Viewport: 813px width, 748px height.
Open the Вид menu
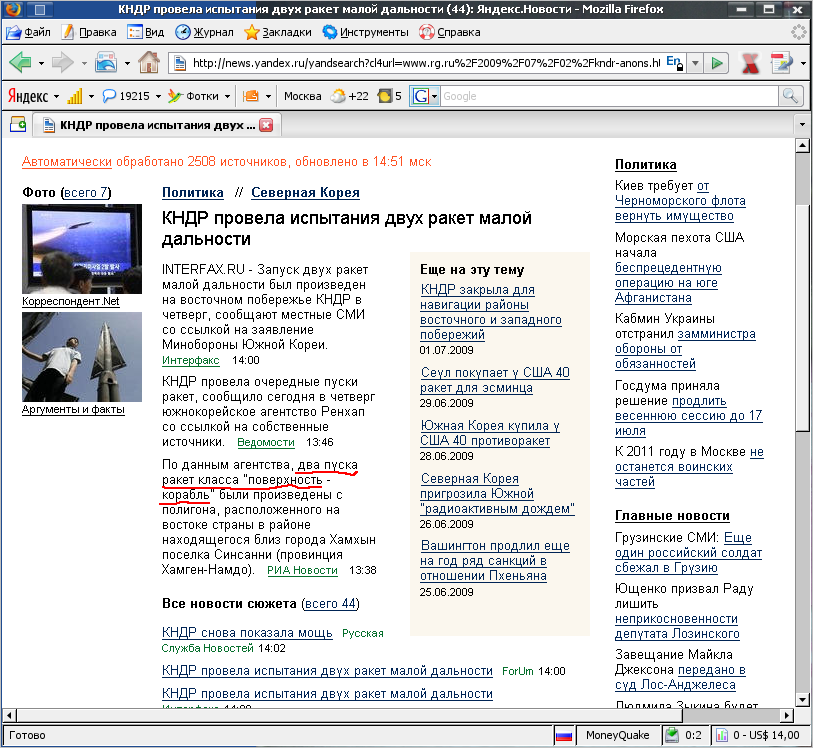click(x=146, y=32)
